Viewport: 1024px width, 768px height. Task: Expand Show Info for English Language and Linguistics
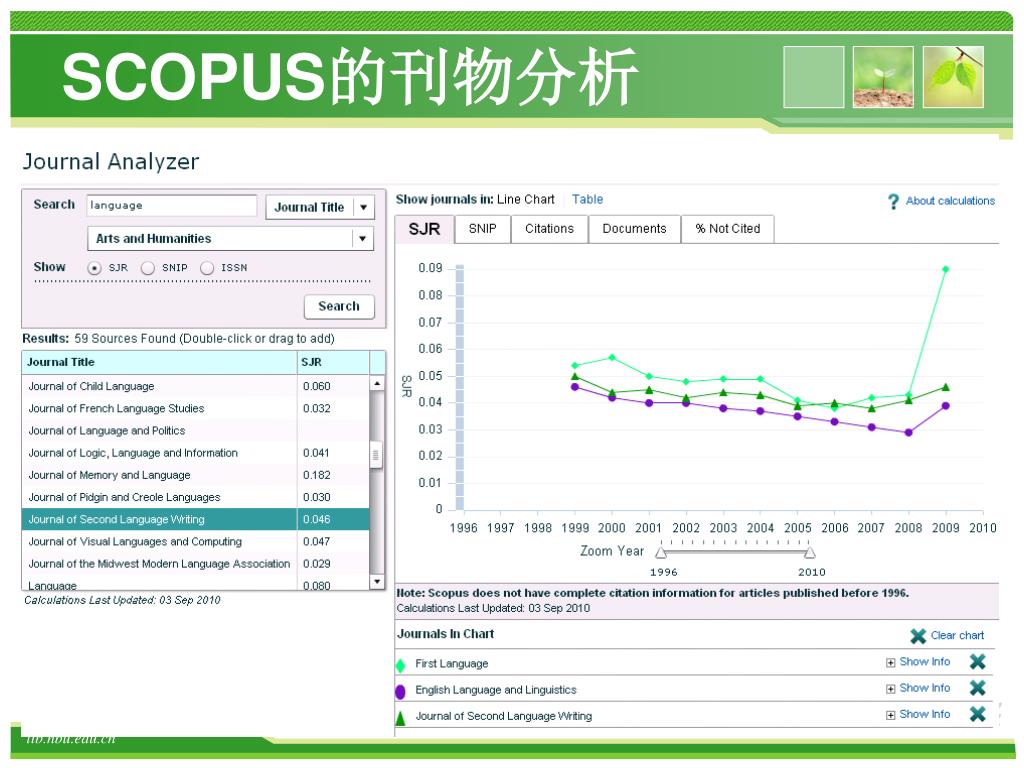click(918, 688)
